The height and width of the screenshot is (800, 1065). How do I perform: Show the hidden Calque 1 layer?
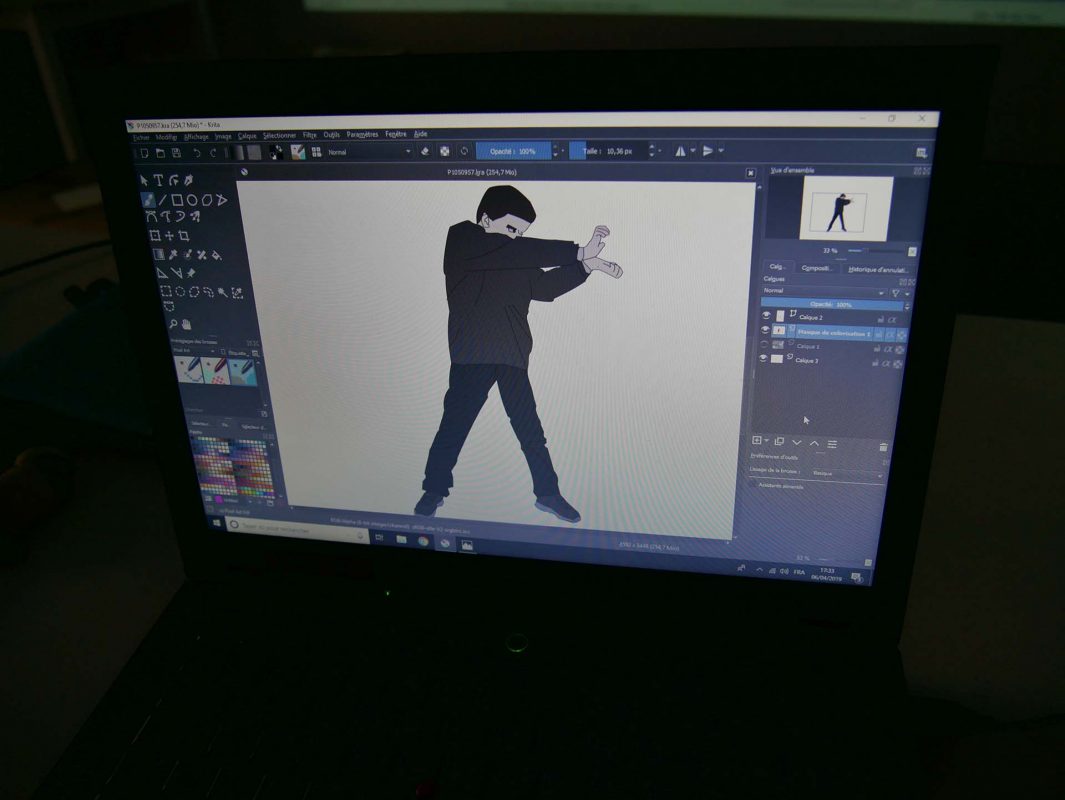(x=766, y=344)
